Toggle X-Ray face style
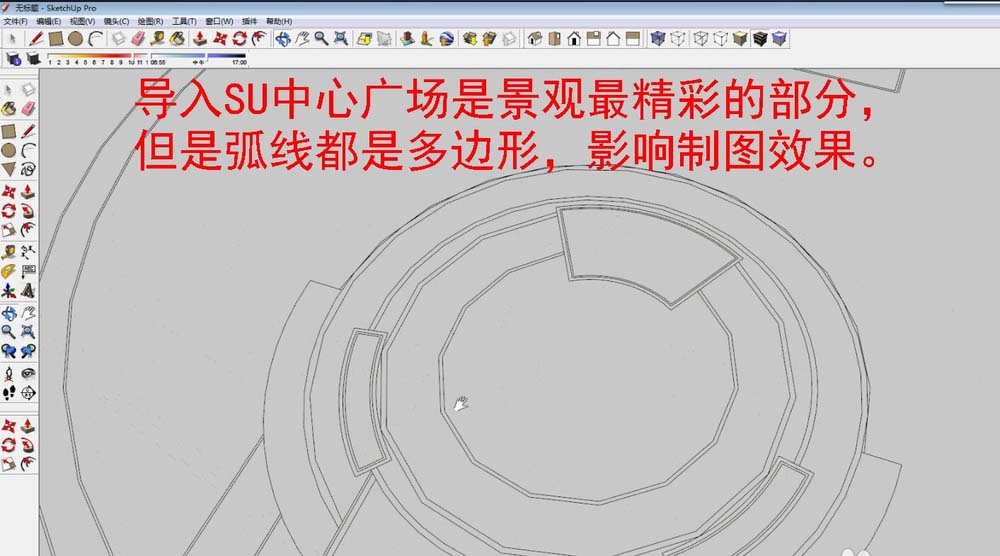Viewport: 1000px width, 556px height. click(658, 39)
